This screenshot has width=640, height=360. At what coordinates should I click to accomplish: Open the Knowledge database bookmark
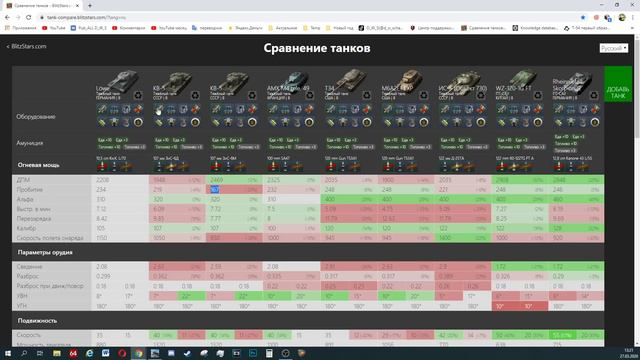[535, 28]
